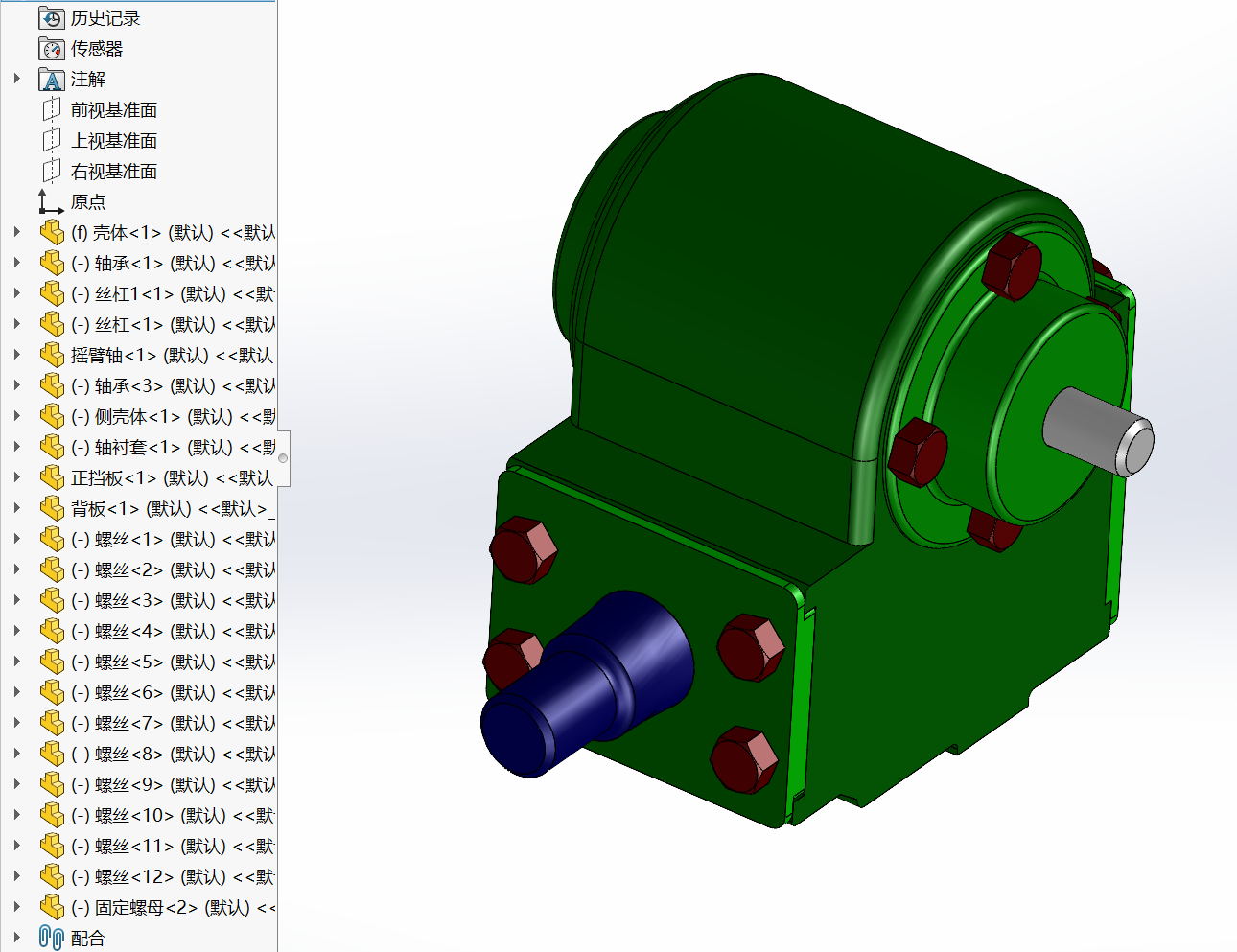Expand the 固定螺母<2> component node
1237x952 pixels.
coord(17,907)
